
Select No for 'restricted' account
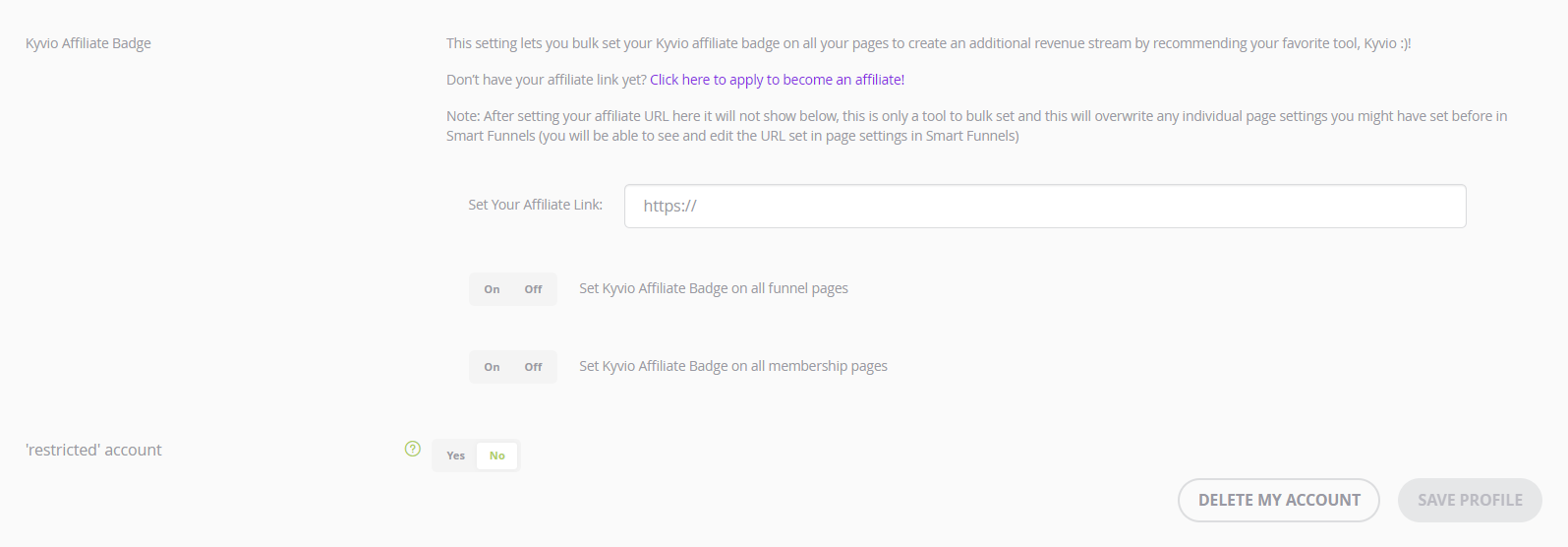[497, 456]
